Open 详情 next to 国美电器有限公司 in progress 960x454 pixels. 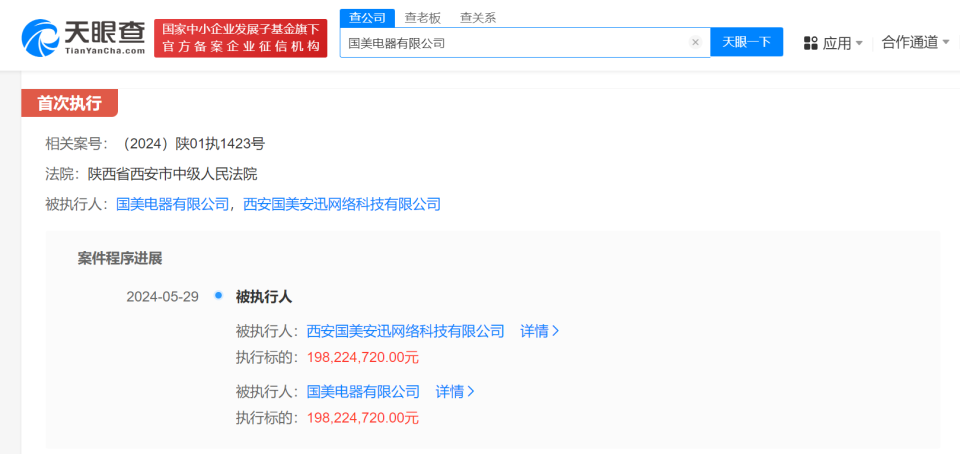[x=455, y=392]
